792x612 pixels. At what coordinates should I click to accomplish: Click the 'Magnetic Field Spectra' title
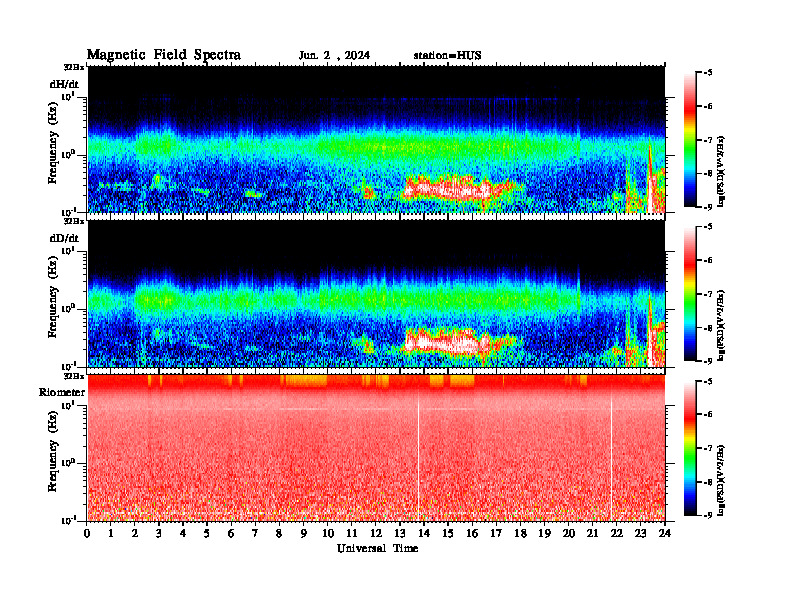[164, 55]
